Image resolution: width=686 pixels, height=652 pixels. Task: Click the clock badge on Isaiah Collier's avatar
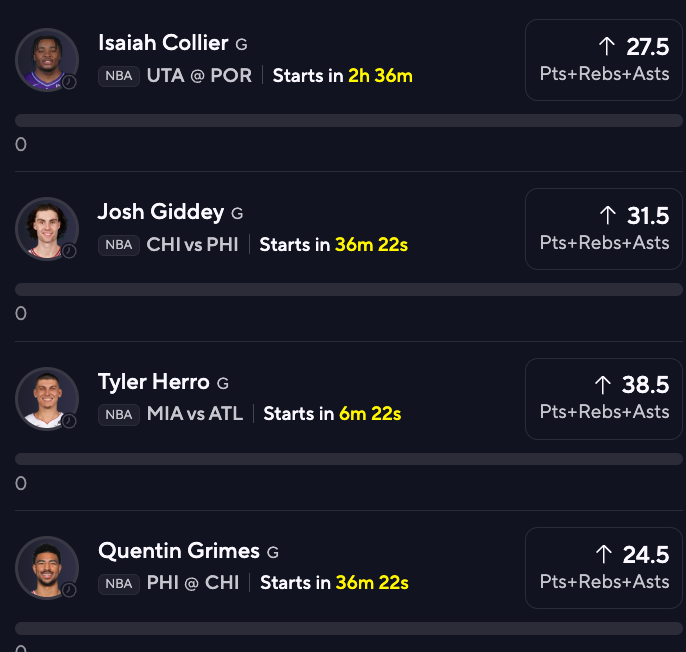(69, 82)
